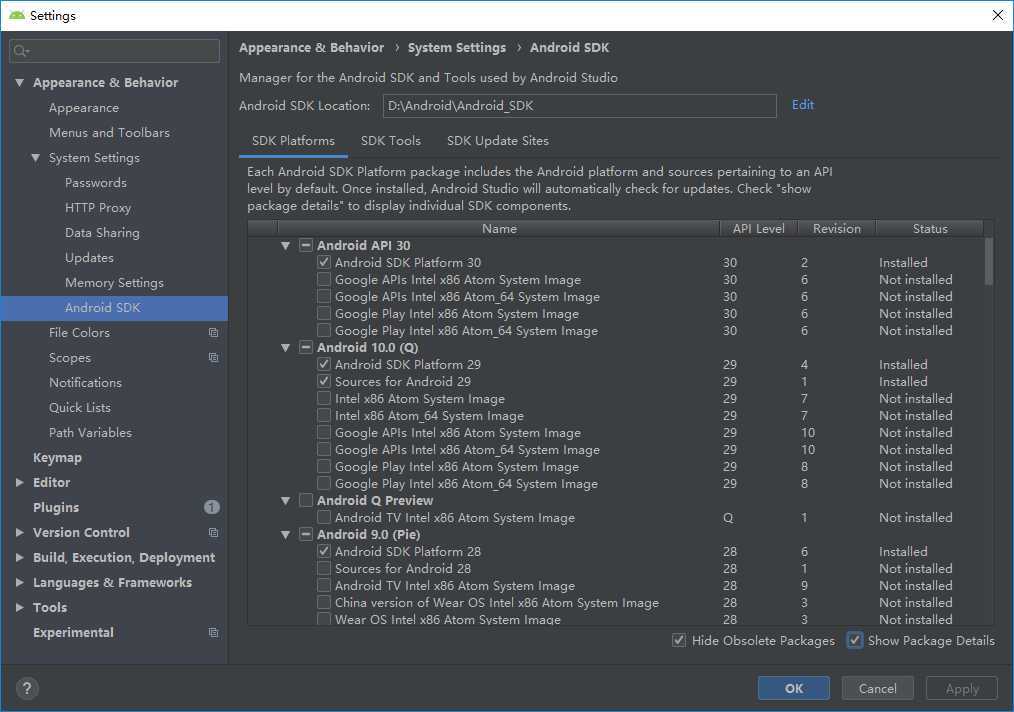1014x712 pixels.
Task: Collapse the Android 9.0 (Pie) group
Action: click(285, 535)
